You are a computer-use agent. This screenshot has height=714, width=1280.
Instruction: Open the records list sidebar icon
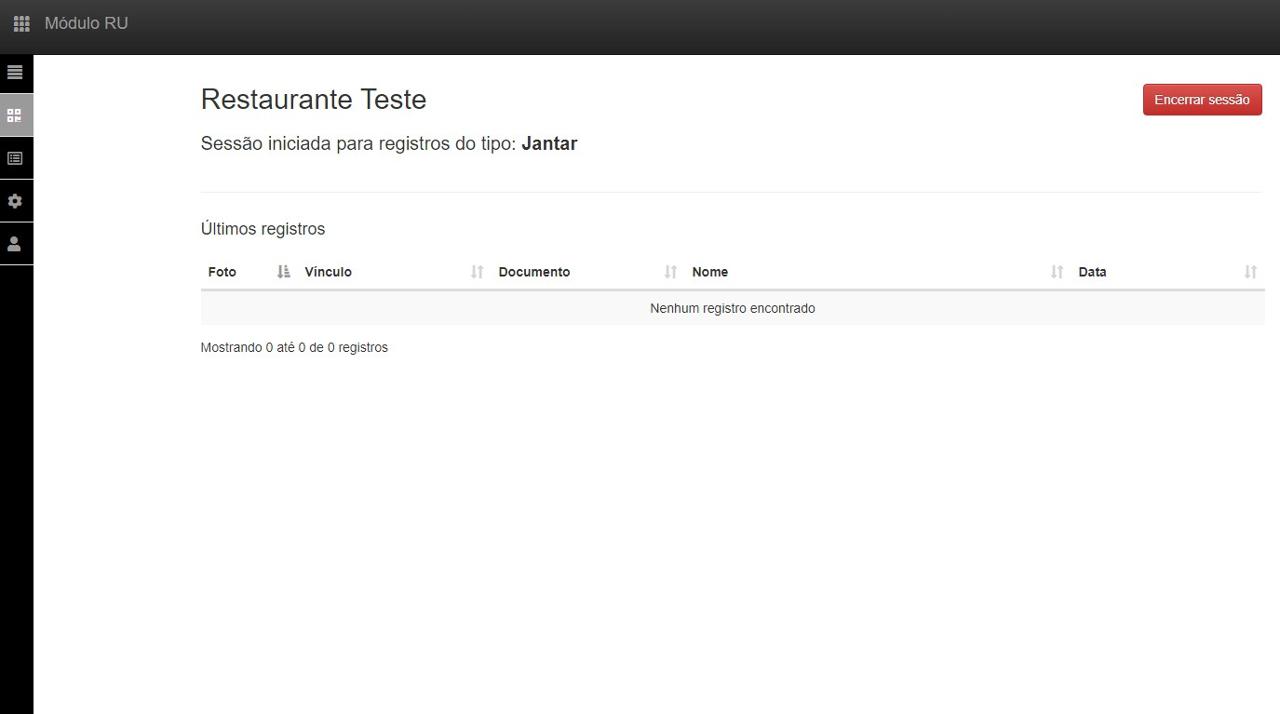[15, 158]
